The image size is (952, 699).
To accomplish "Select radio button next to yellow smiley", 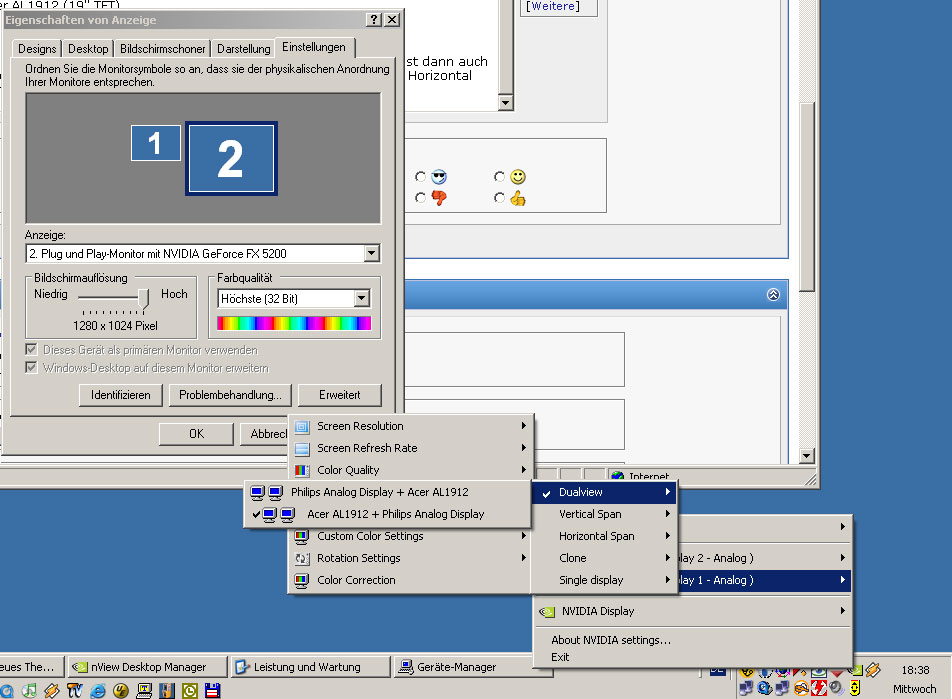I will coord(499,177).
